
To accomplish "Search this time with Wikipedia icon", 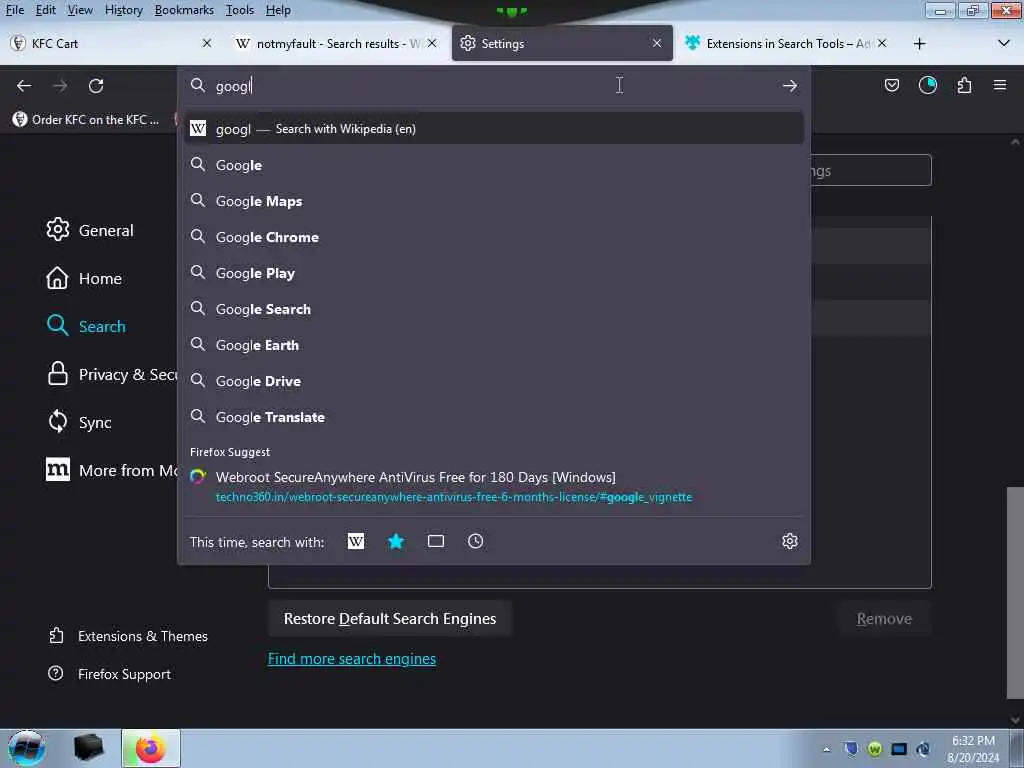I will (356, 541).
